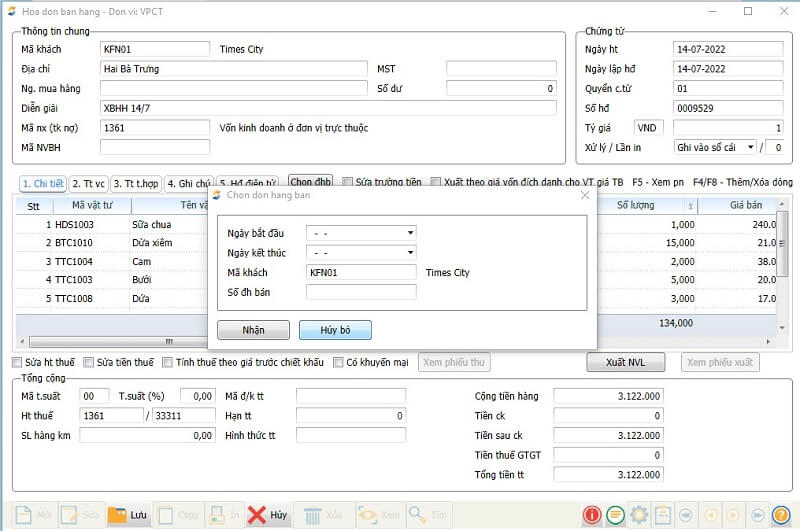Switch to the 2. Tt vc tab
This screenshot has height=531, width=800.
tap(88, 184)
